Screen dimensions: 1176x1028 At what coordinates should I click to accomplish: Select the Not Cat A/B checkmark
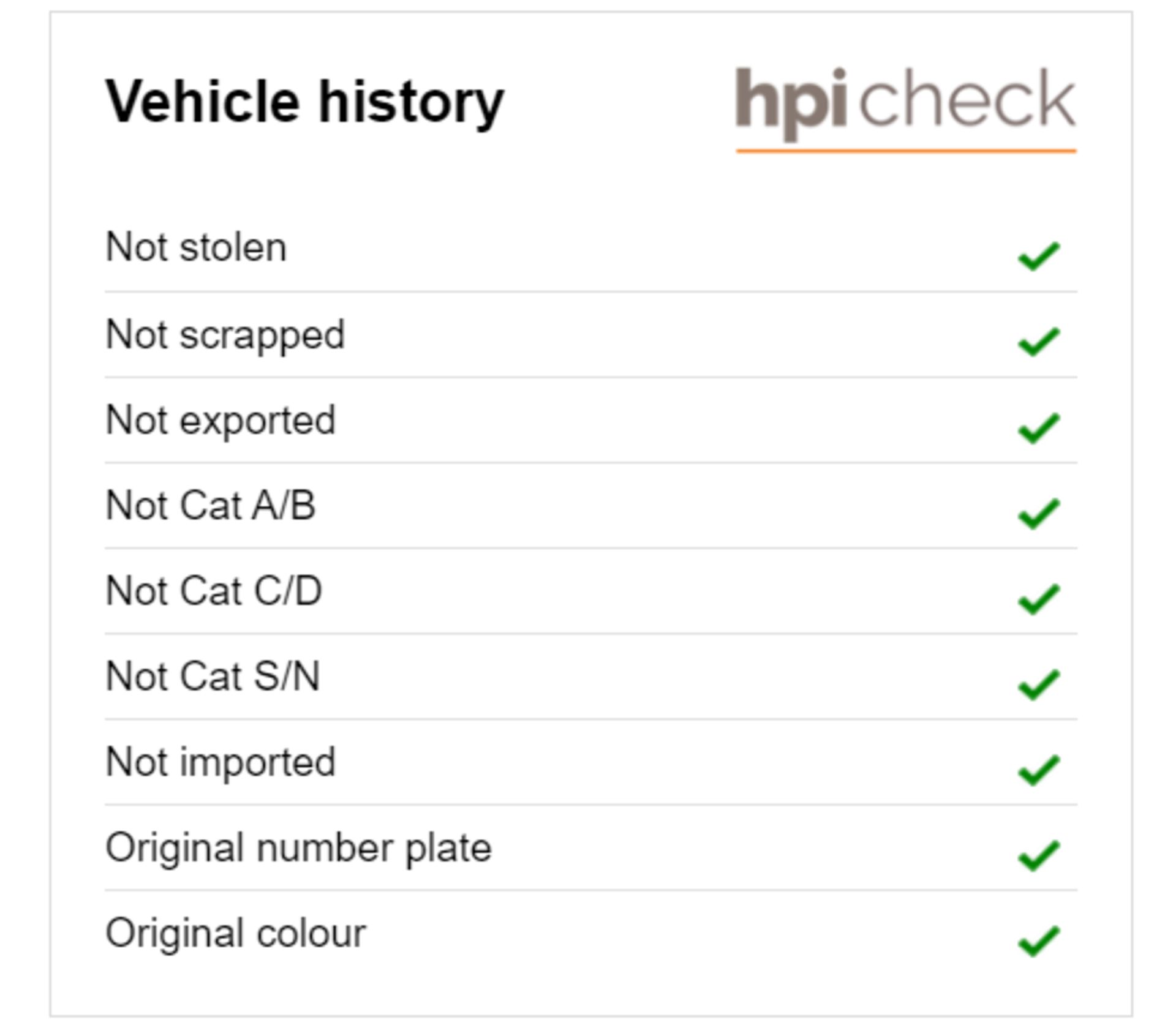click(1038, 512)
